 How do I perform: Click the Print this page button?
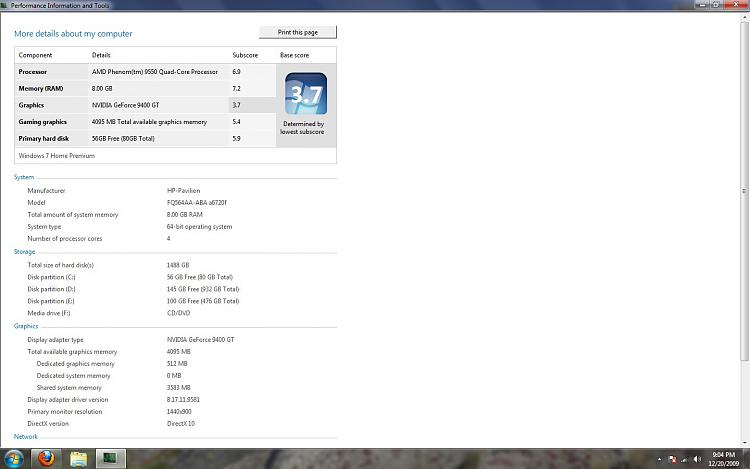298,32
